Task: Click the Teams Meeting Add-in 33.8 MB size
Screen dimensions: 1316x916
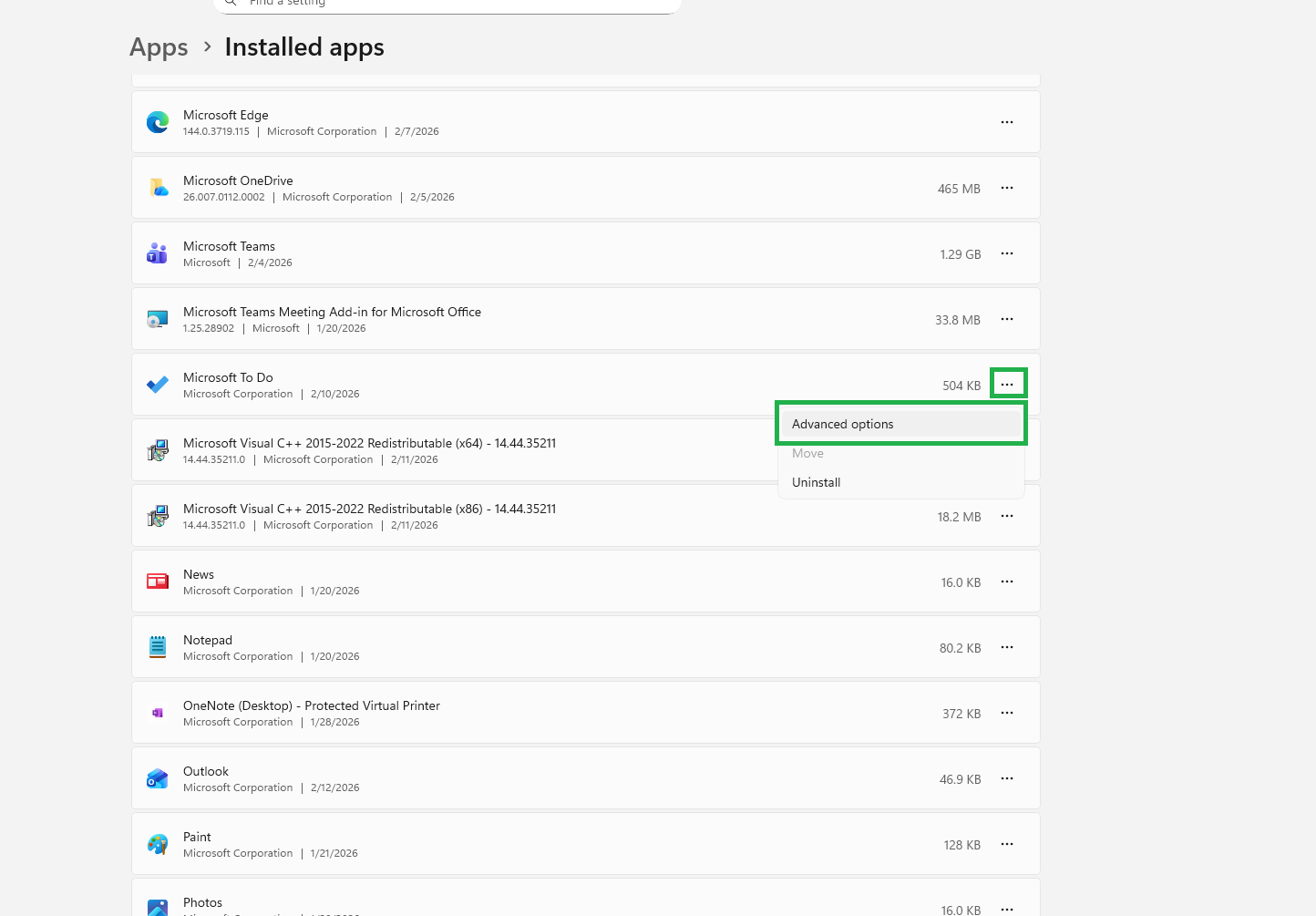Action: 958,320
